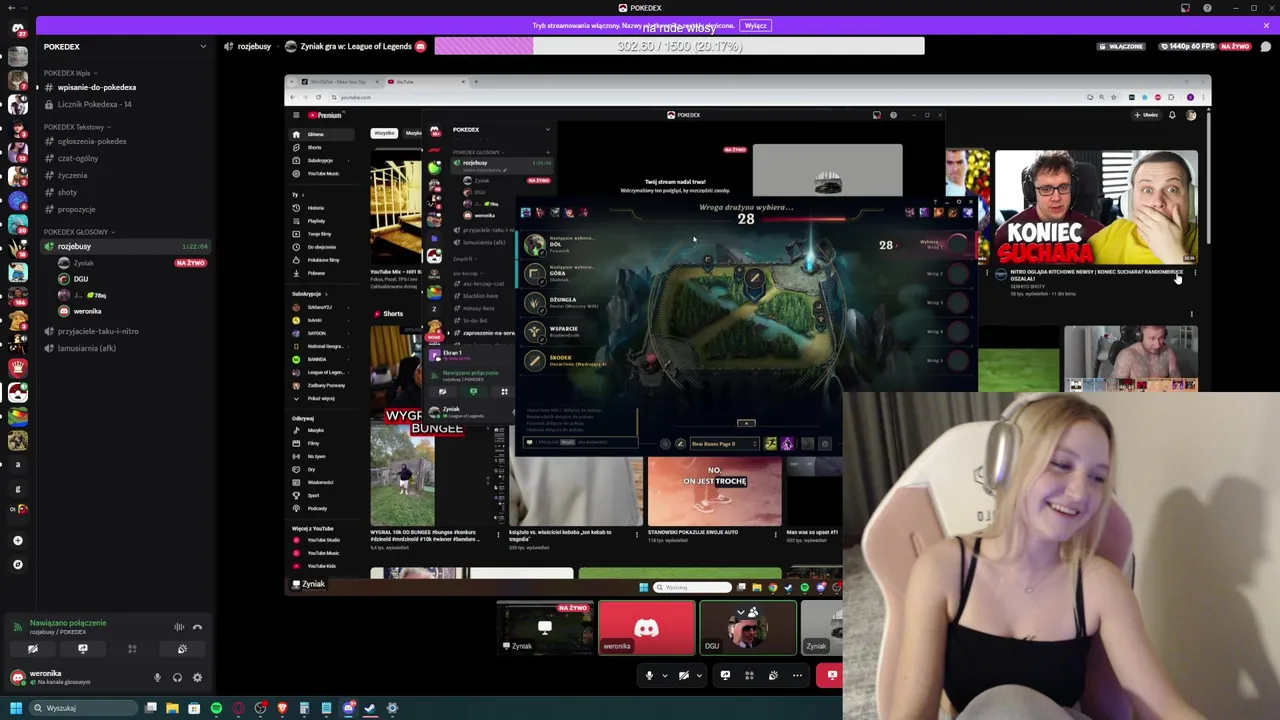Toggle camera in the call control bar
Image resolution: width=1280 pixels, height=720 pixels.
(684, 675)
